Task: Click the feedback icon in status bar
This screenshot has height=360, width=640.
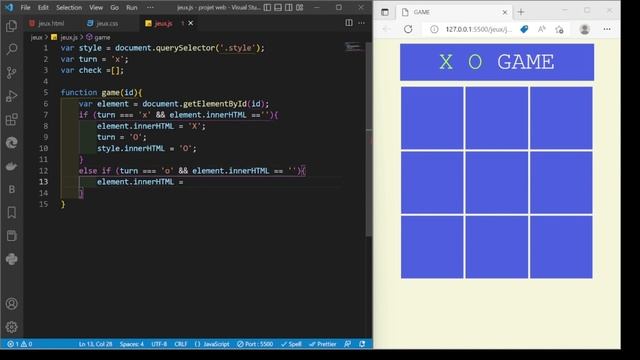Action: (x=347, y=344)
